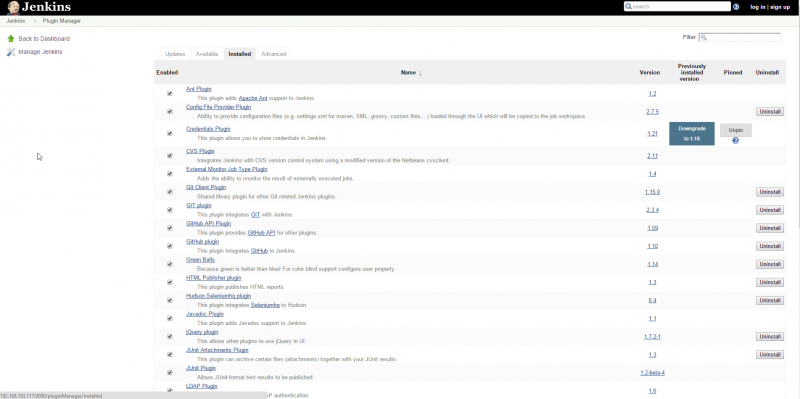Disable the Git Client Plugin checkbox
This screenshot has height=399, width=800.
pyautogui.click(x=170, y=192)
